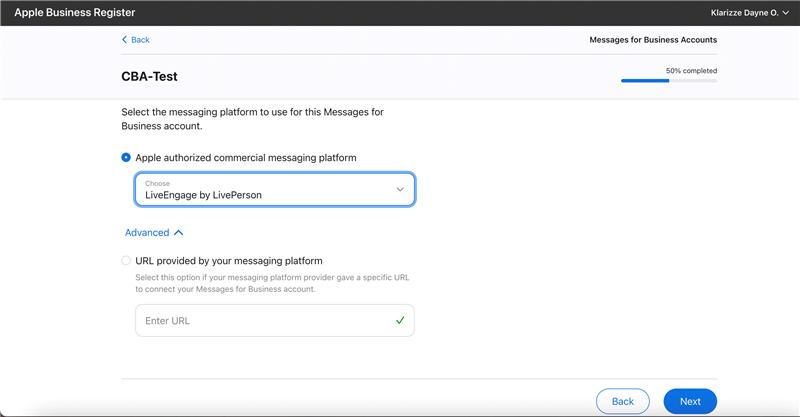Toggle the Advanced section link
Screen dimensions: 800x417
pyautogui.click(x=147, y=233)
